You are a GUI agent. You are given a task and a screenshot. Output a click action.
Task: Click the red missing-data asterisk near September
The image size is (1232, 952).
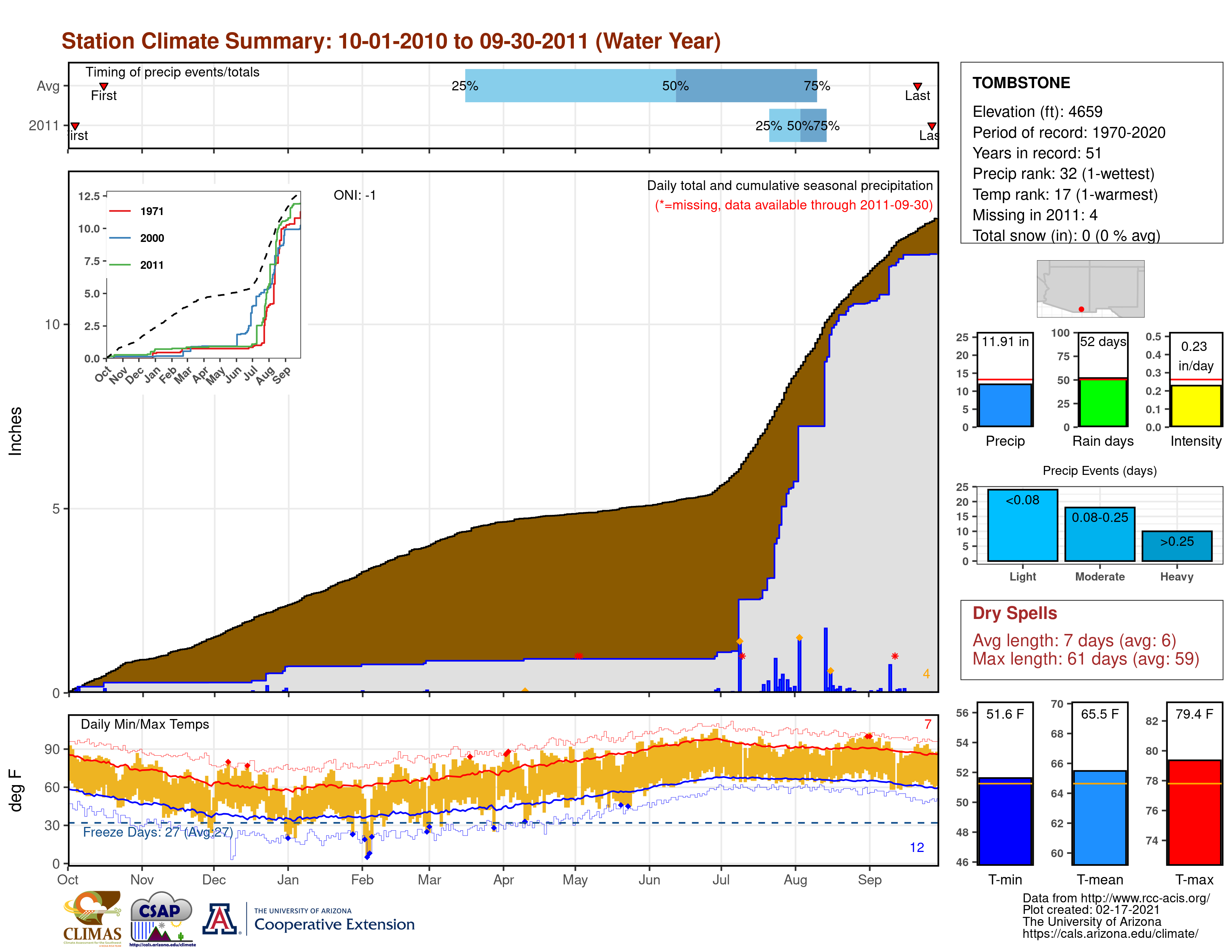pyautogui.click(x=895, y=656)
